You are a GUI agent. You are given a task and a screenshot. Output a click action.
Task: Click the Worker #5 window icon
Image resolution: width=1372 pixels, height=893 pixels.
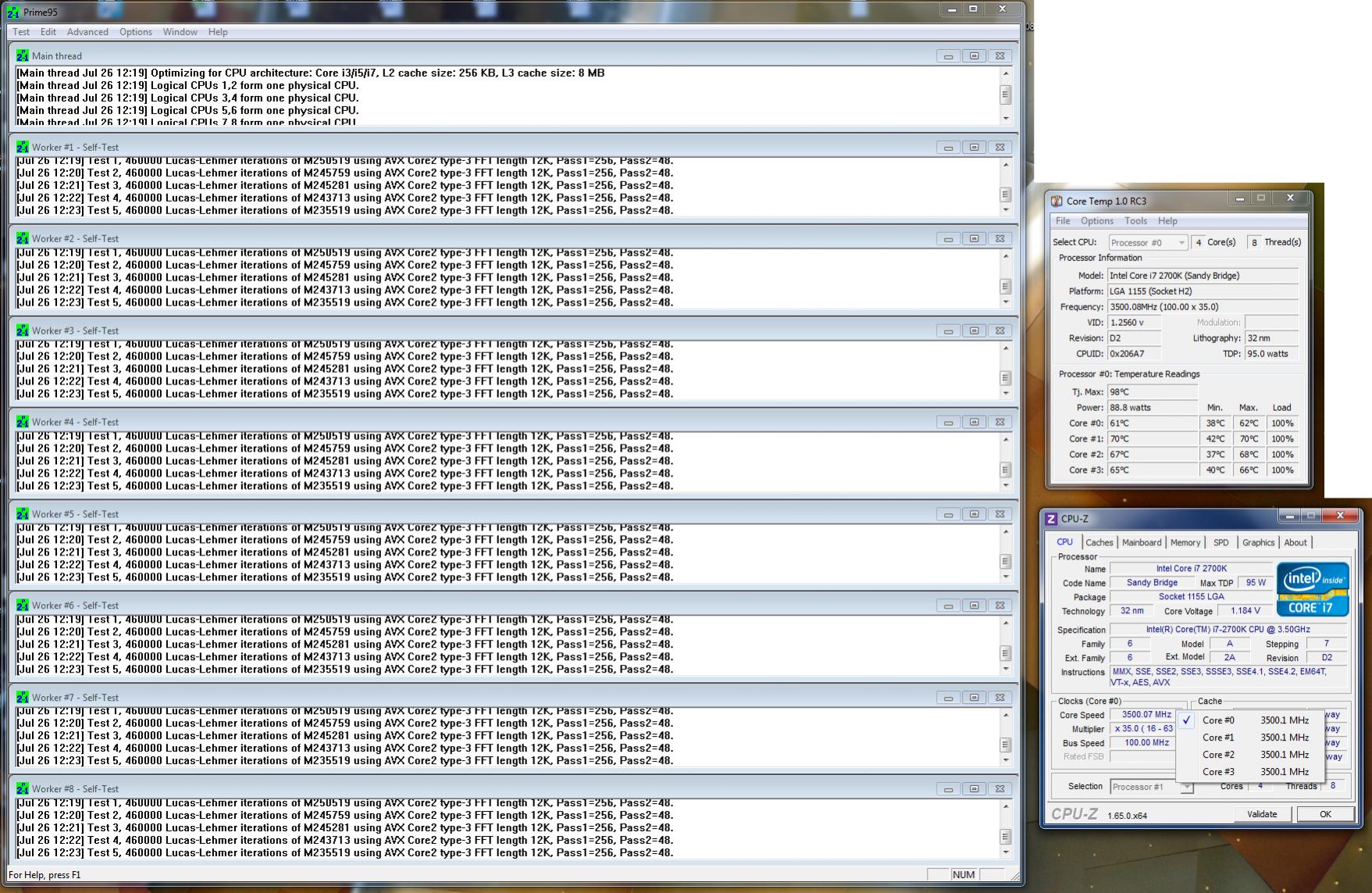[23, 514]
